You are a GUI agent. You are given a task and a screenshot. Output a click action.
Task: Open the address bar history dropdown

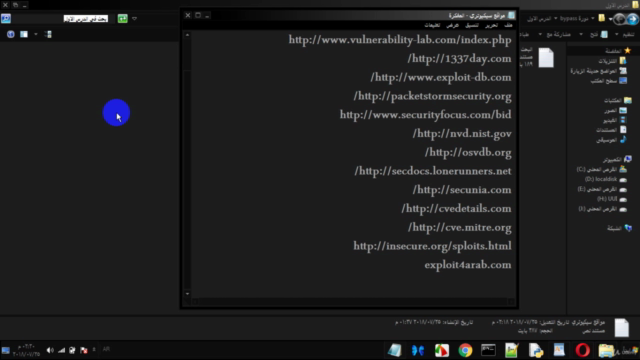click(x=135, y=19)
